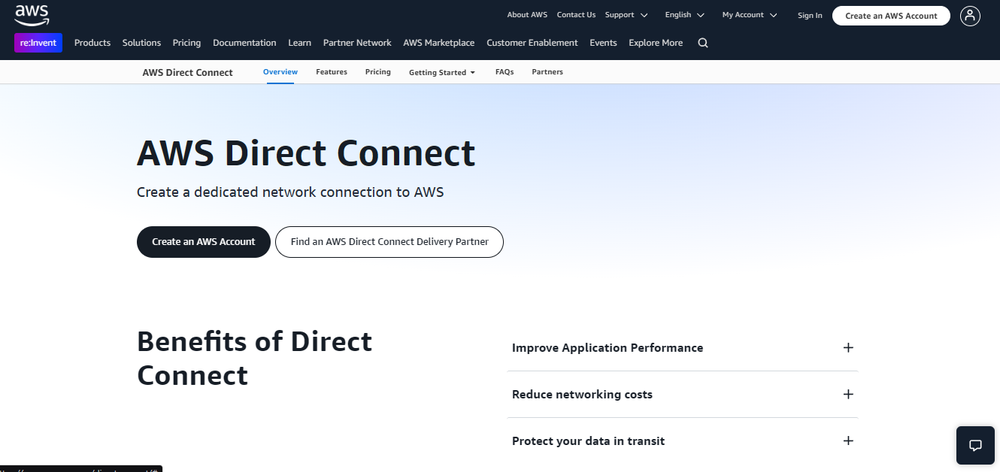The image size is (1000, 472).
Task: Open the chat support widget icon
Action: tap(975, 445)
